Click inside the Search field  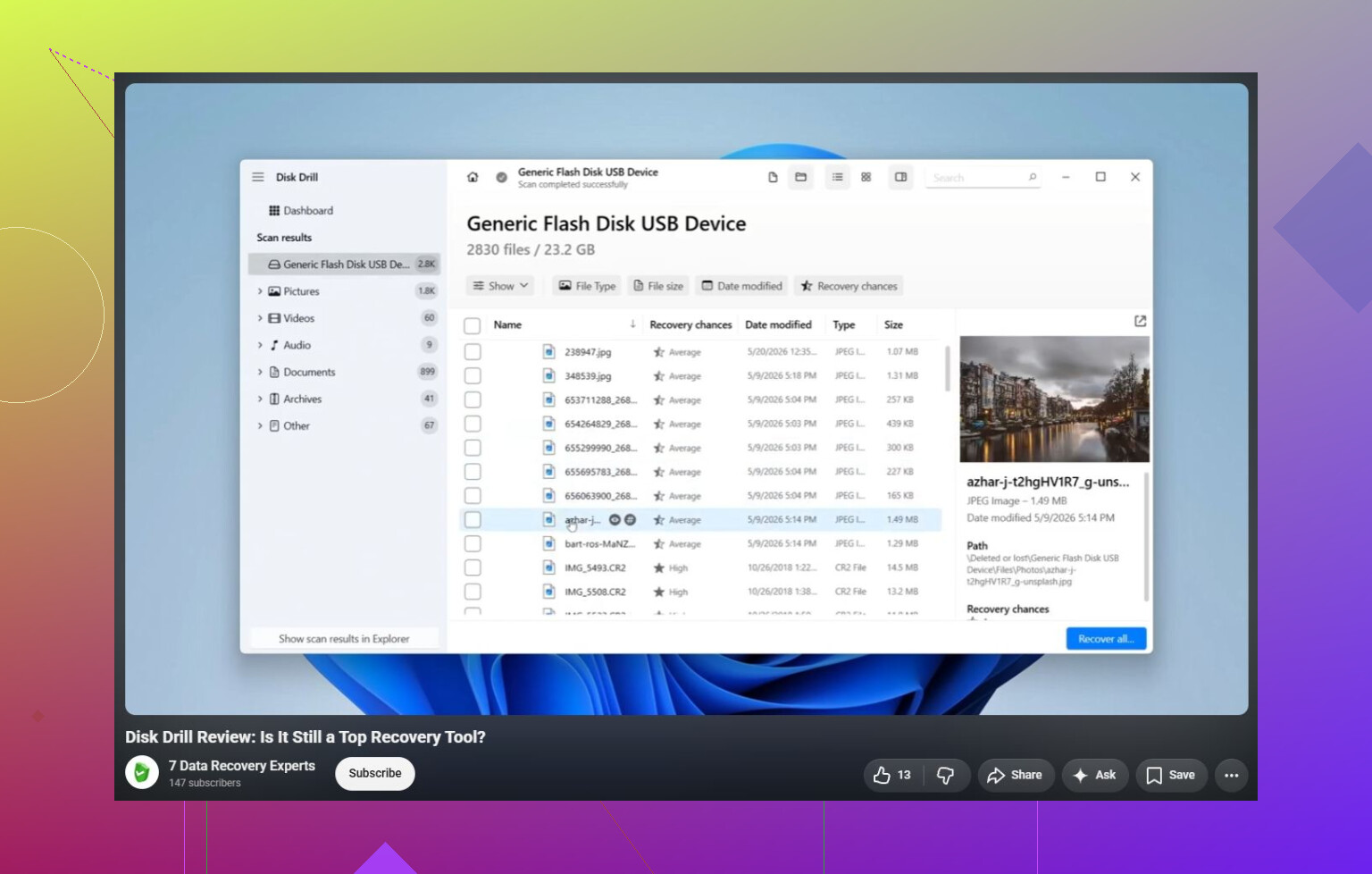pos(983,177)
